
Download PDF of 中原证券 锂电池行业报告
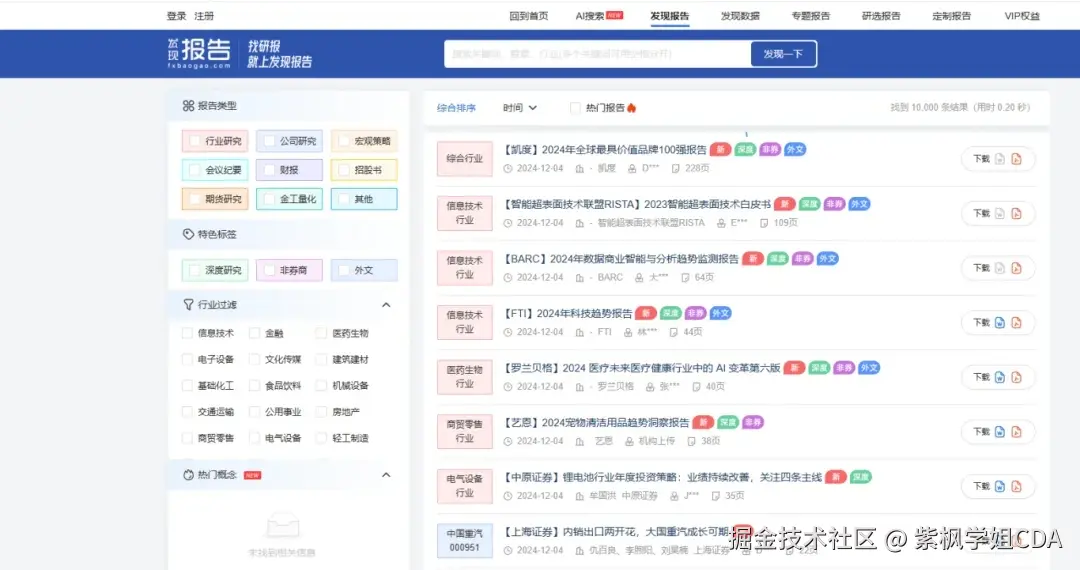[1017, 486]
